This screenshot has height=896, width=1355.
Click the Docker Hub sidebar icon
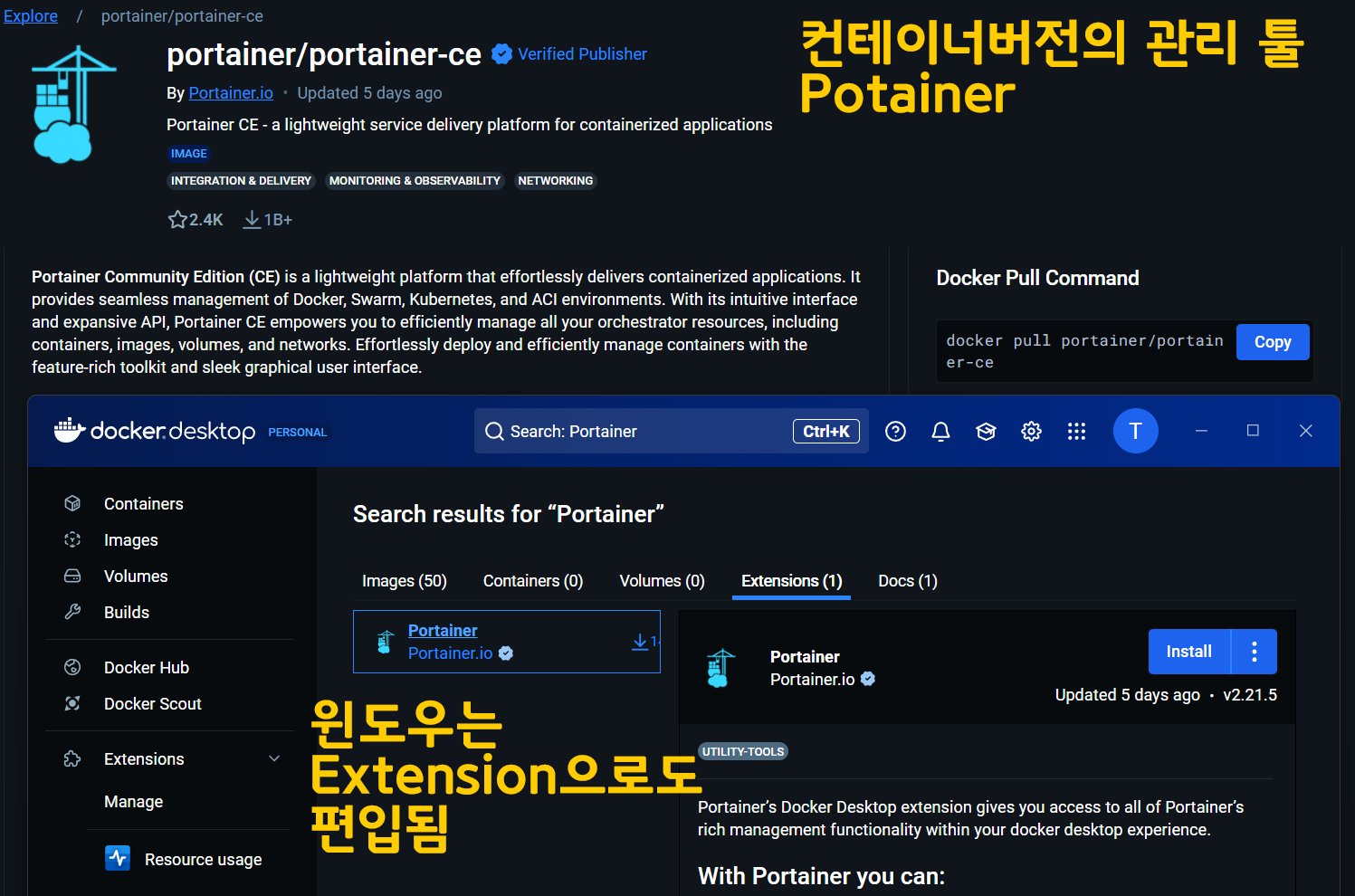[x=72, y=667]
